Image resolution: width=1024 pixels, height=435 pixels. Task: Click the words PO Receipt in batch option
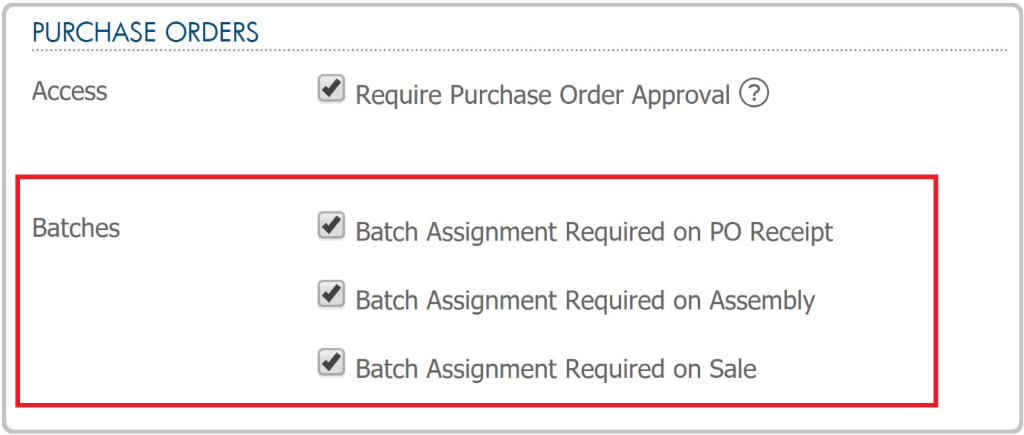(771, 233)
